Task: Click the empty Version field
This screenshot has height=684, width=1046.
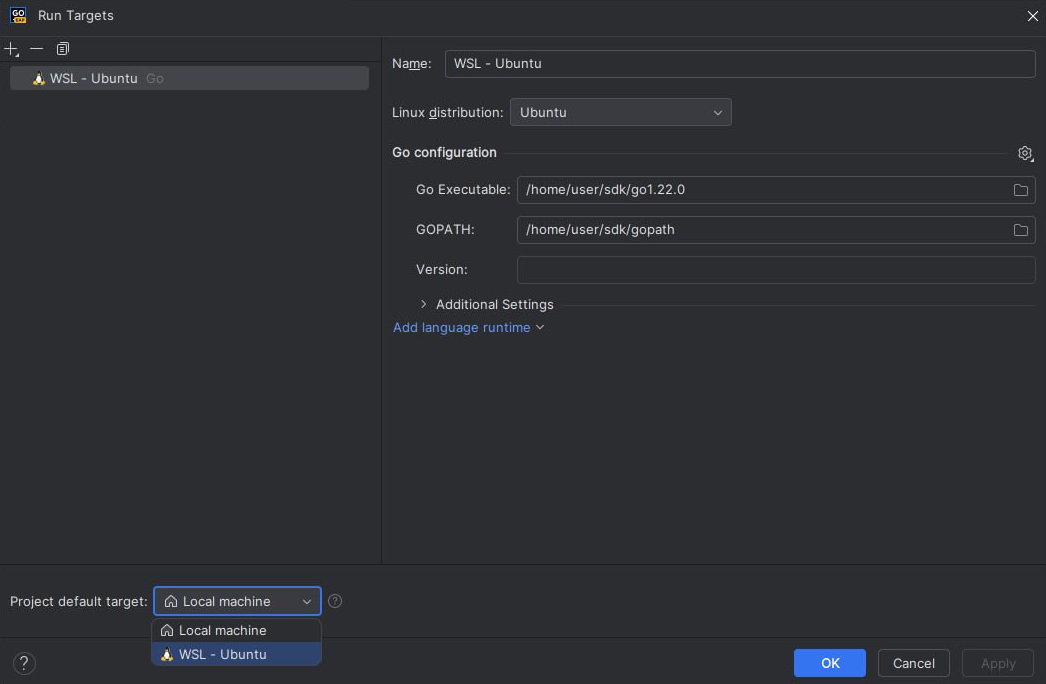Action: coord(776,269)
